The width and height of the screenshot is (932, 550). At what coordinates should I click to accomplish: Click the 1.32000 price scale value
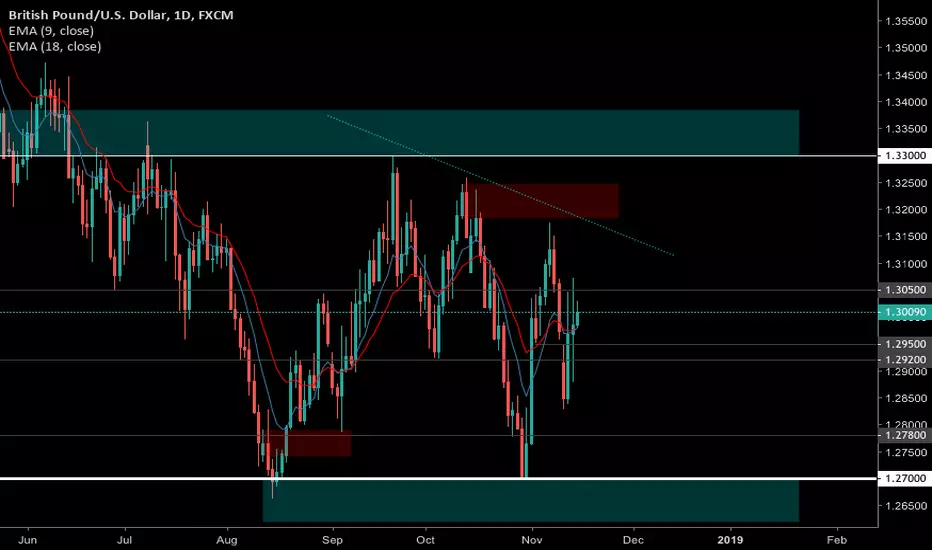pyautogui.click(x=906, y=210)
